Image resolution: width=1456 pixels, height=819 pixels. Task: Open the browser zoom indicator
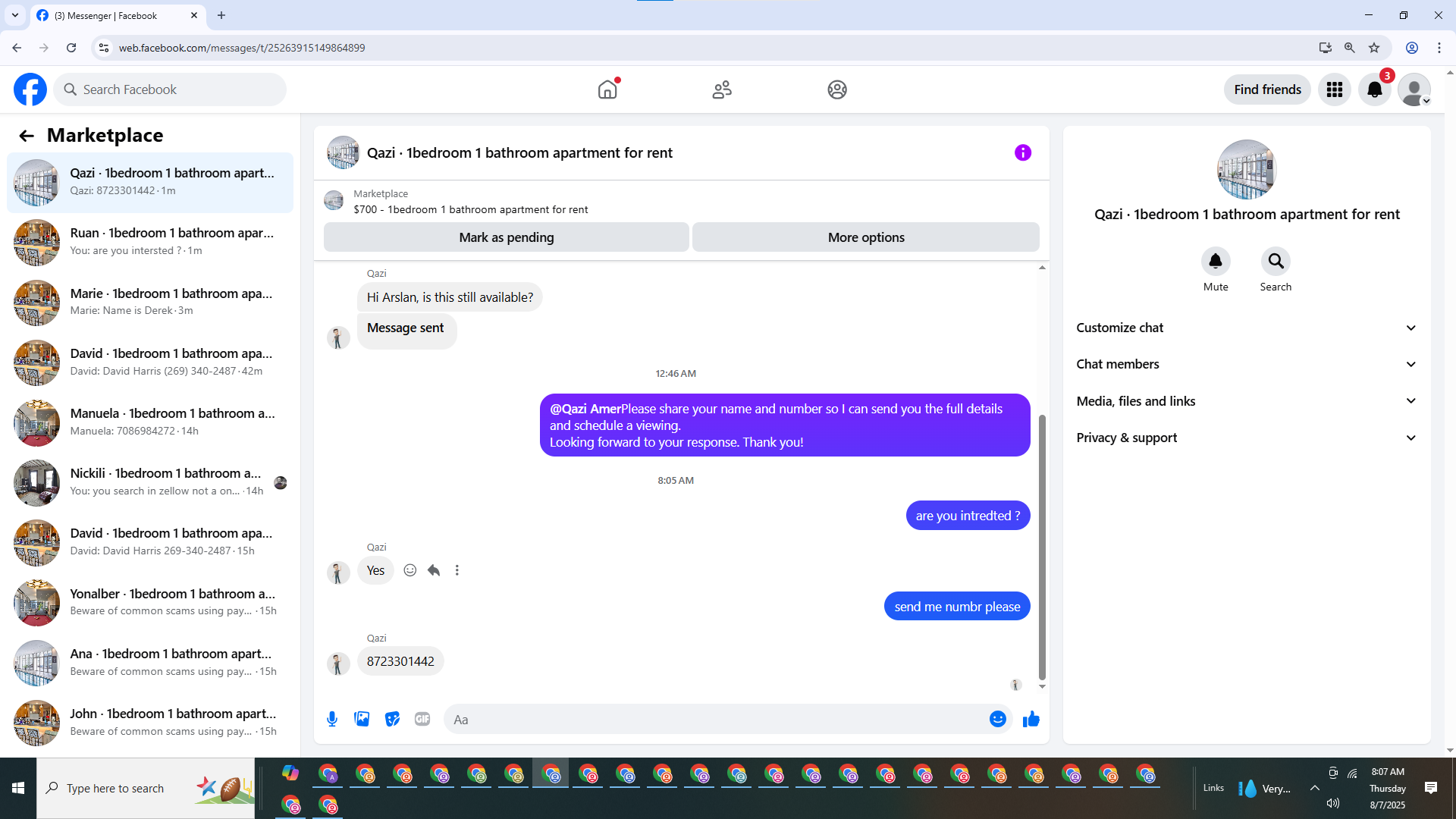coord(1350,48)
